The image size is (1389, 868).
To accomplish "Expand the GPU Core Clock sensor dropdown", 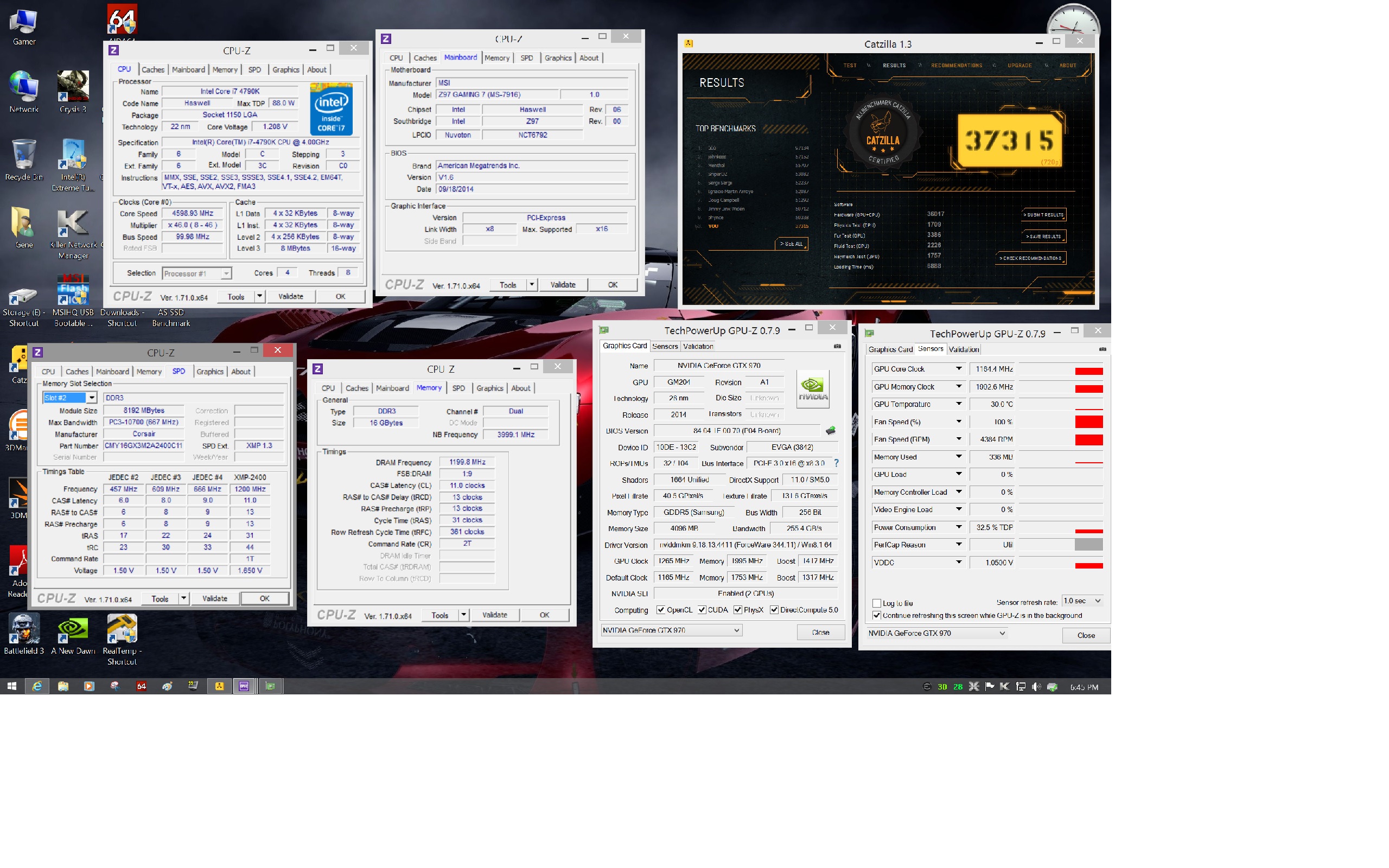I will point(958,368).
